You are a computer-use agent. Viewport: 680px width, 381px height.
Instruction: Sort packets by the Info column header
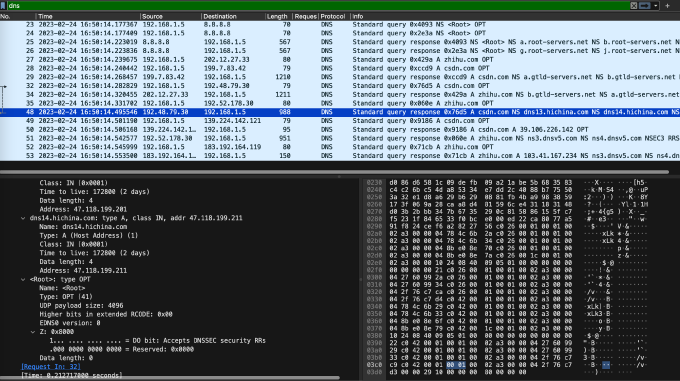coord(515,16)
